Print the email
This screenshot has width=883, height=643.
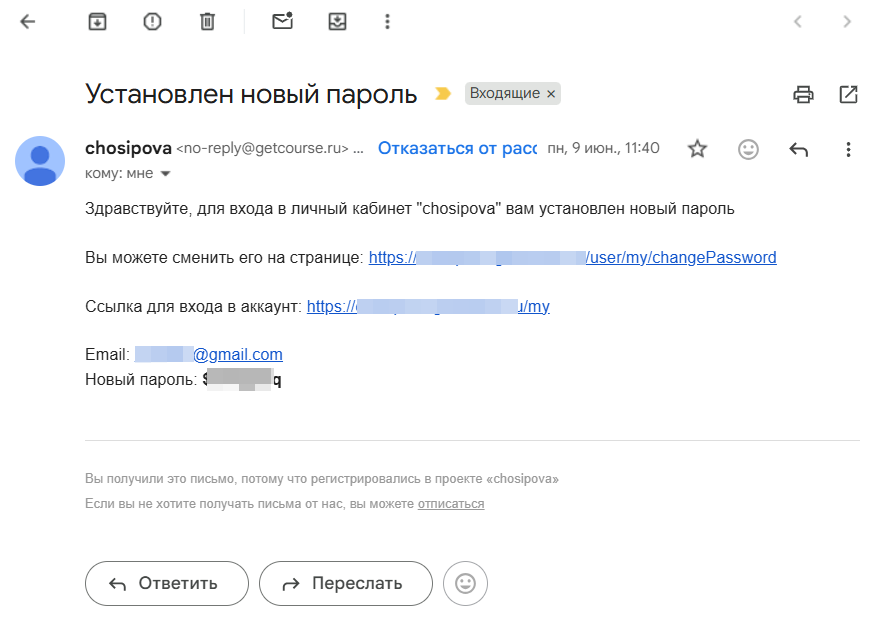coord(803,93)
